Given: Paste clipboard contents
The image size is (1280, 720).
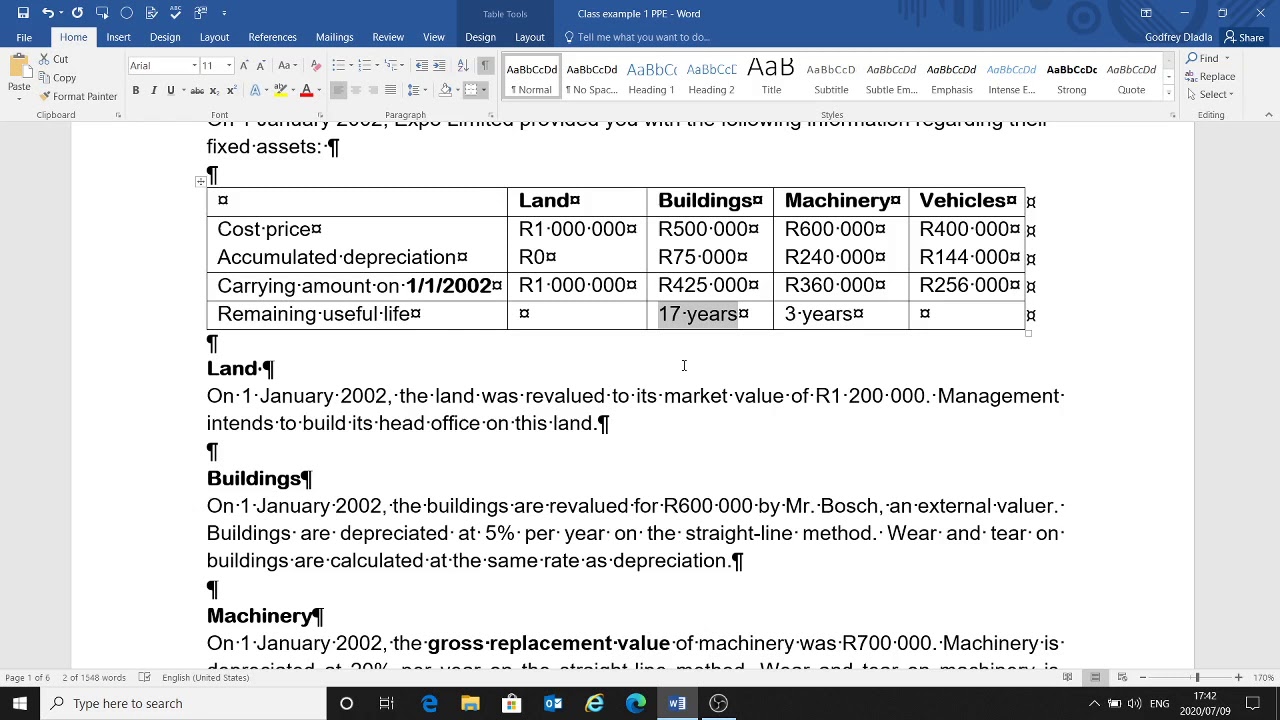Looking at the screenshot, I should tap(19, 75).
